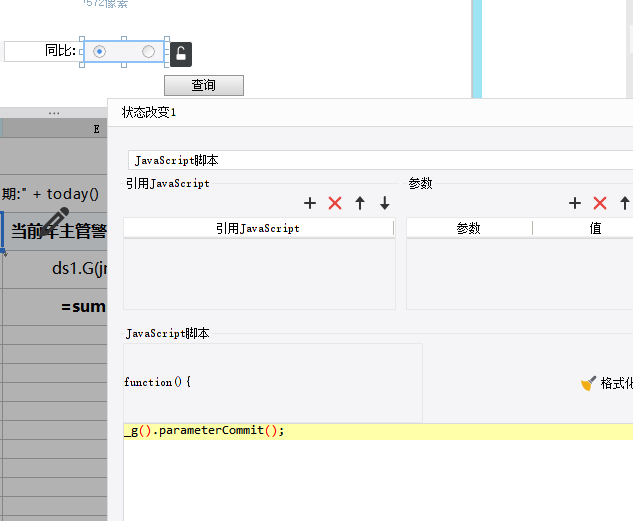
Task: Expand the panel using the '...' handle
Action: pos(54,113)
